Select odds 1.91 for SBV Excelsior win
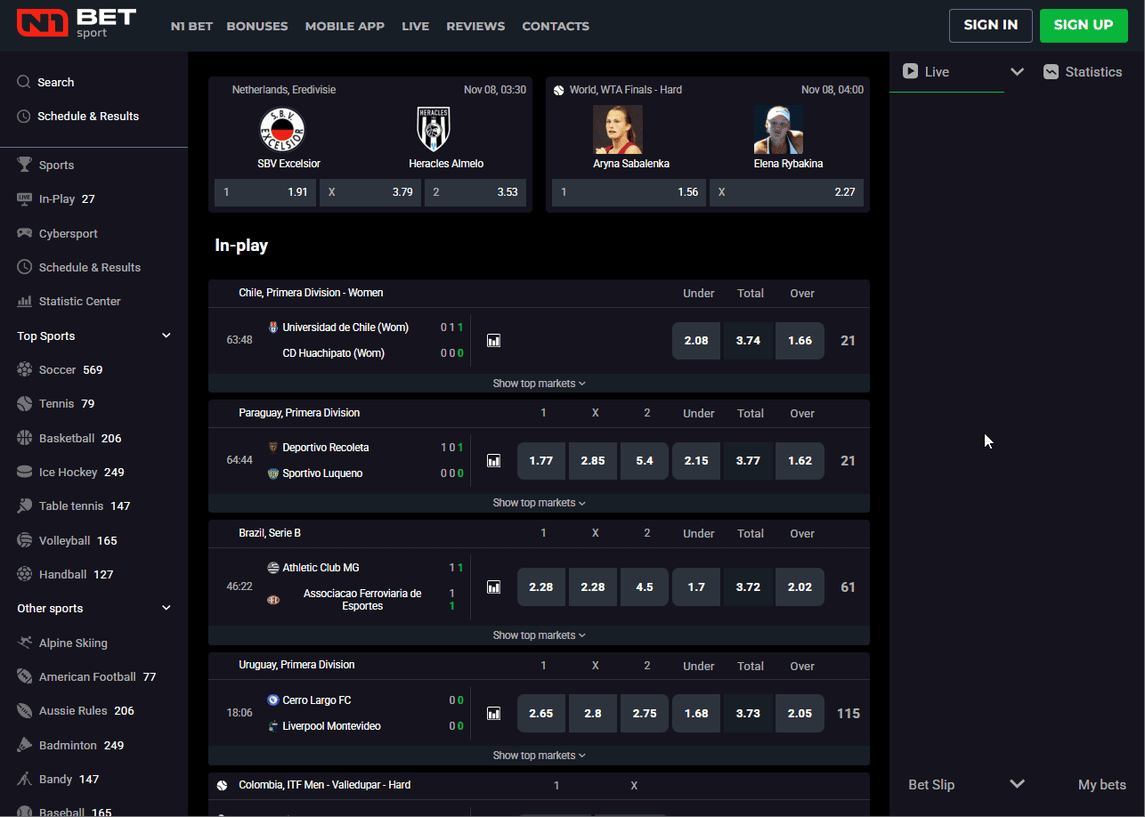The width and height of the screenshot is (1145, 817). [x=265, y=192]
